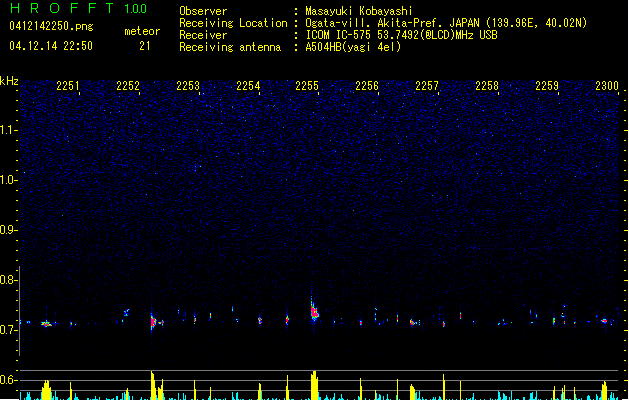Image resolution: width=629 pixels, height=400 pixels.
Task: Click the 2300 time marker
Action: pos(607,86)
